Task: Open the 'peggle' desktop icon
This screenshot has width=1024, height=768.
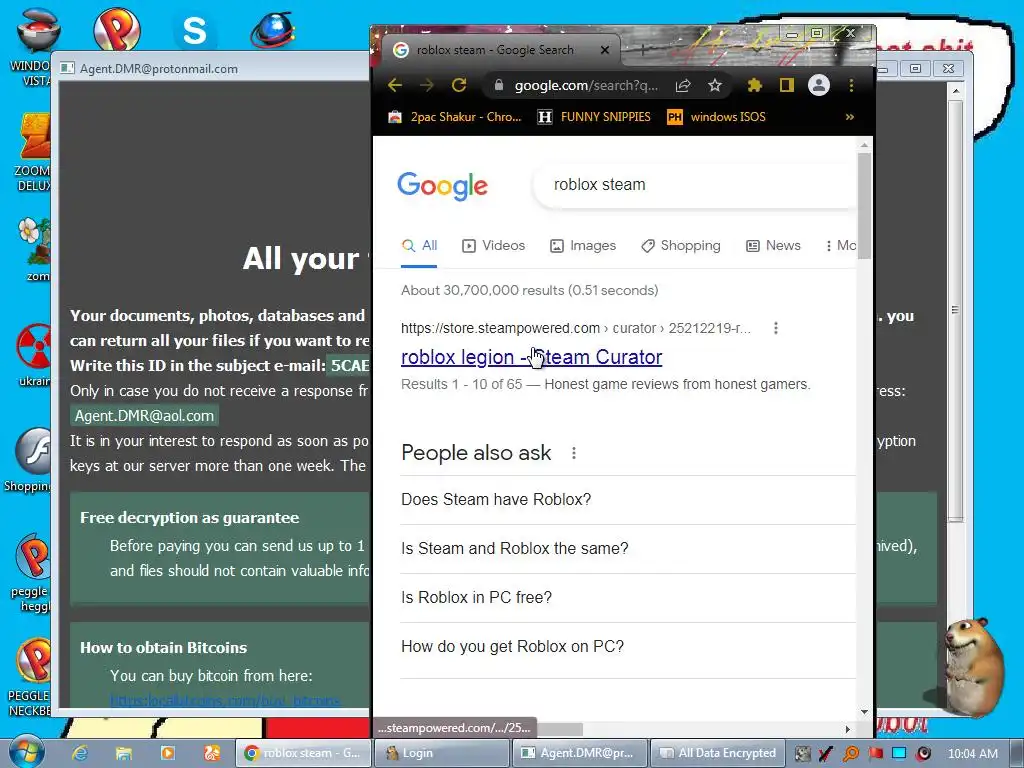Action: click(x=30, y=573)
